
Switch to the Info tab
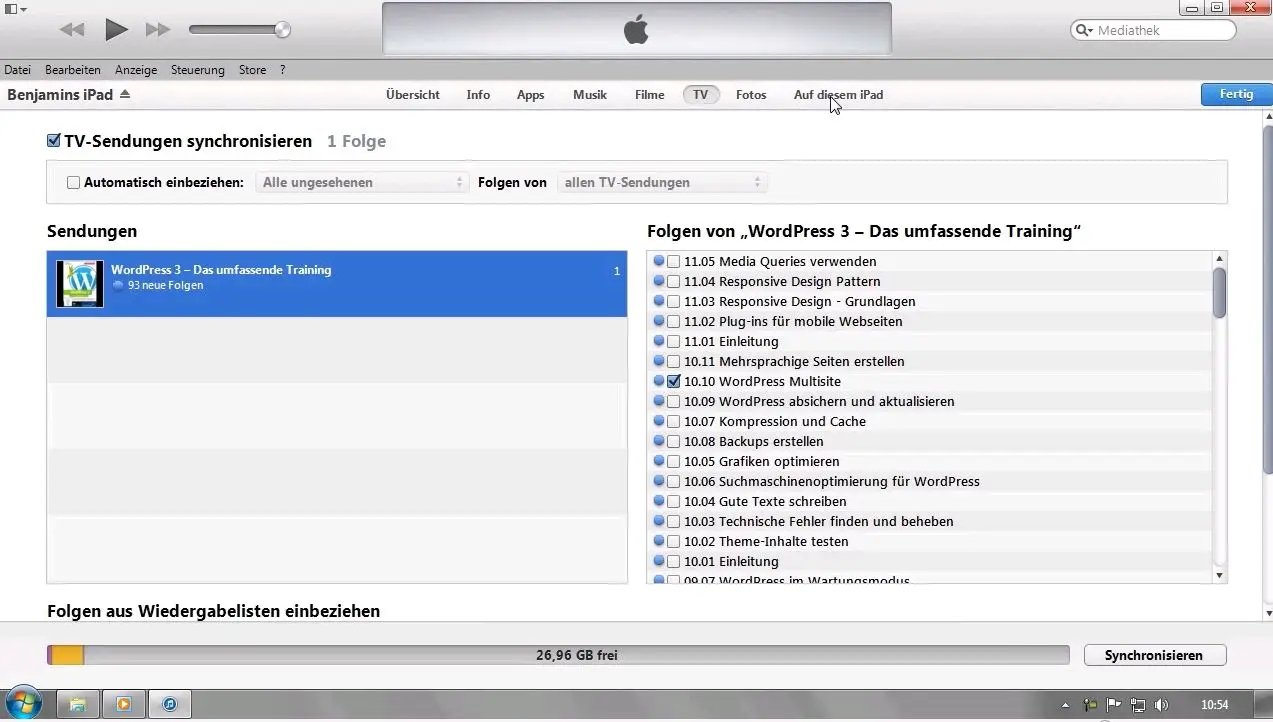point(478,95)
